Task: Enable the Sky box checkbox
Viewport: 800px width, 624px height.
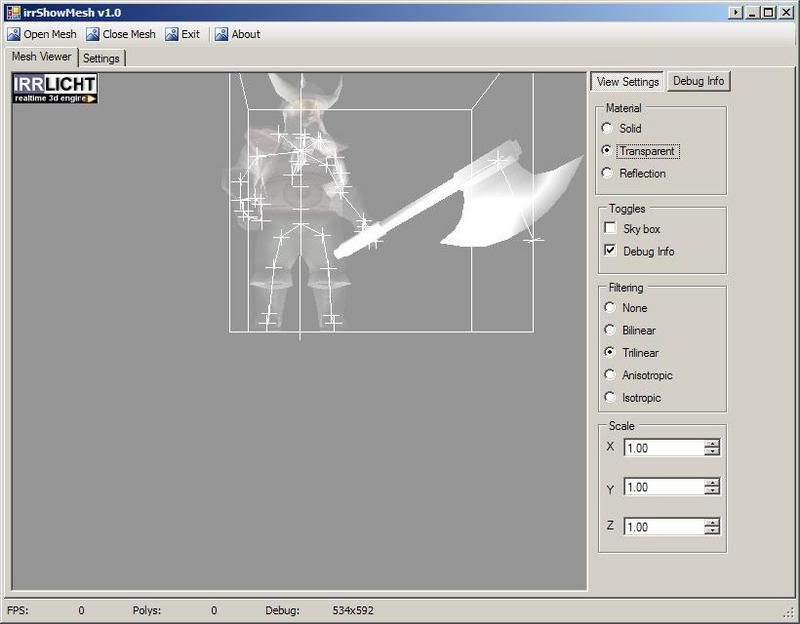Action: (x=610, y=228)
